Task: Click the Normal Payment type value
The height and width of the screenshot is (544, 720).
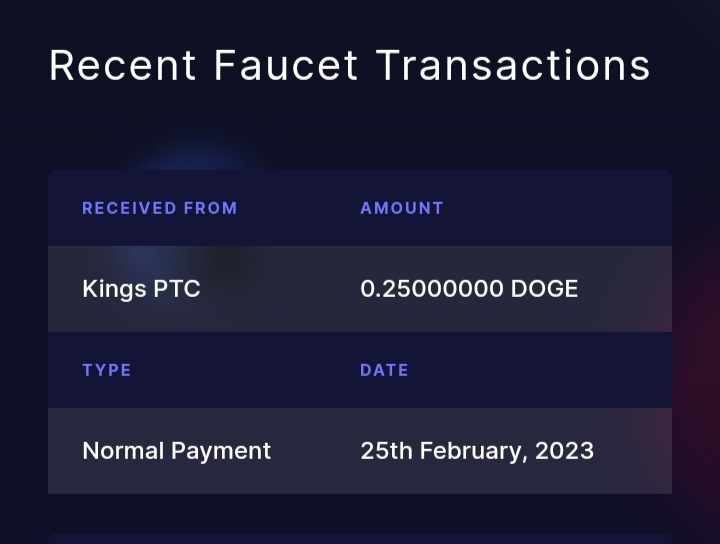Action: coord(177,451)
